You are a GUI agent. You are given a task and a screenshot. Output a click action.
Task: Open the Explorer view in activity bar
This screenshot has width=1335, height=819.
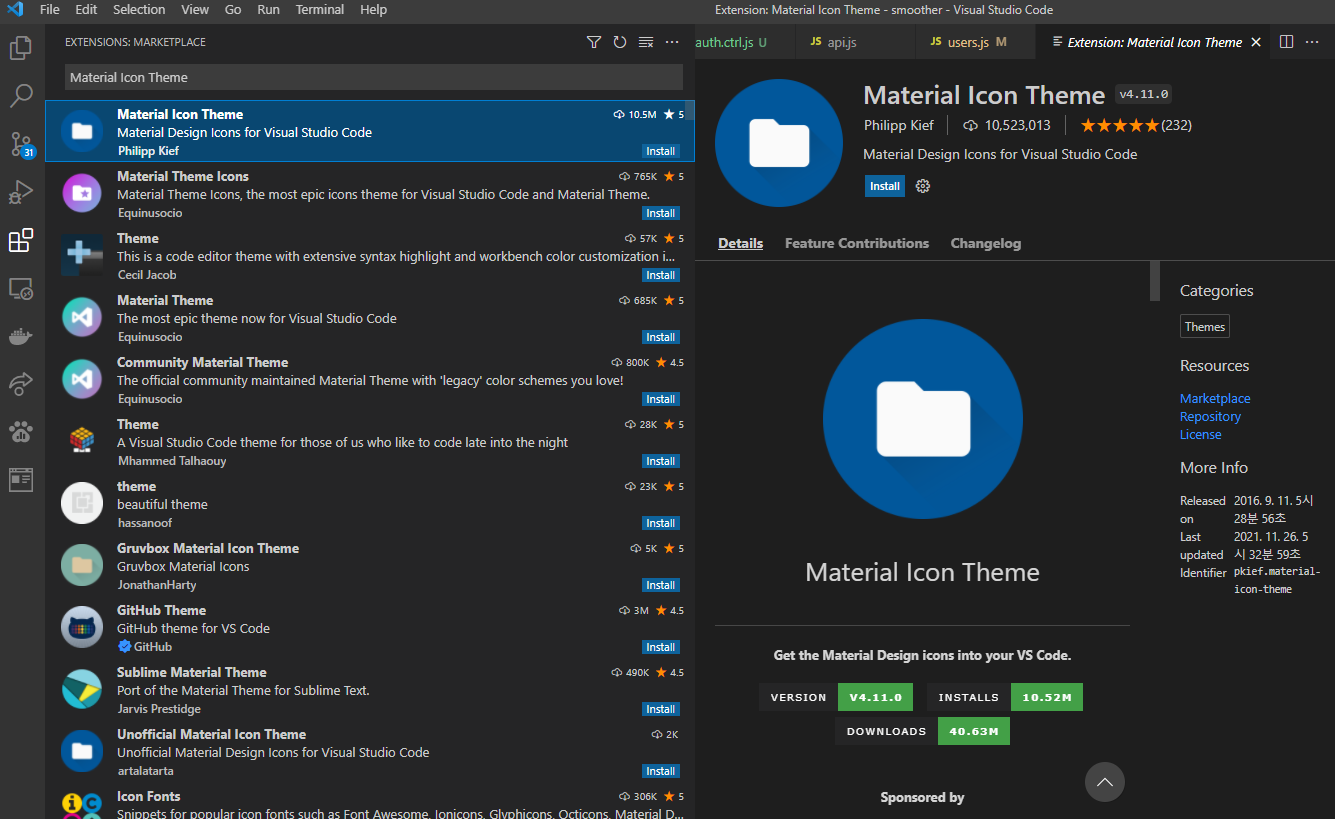click(x=21, y=48)
